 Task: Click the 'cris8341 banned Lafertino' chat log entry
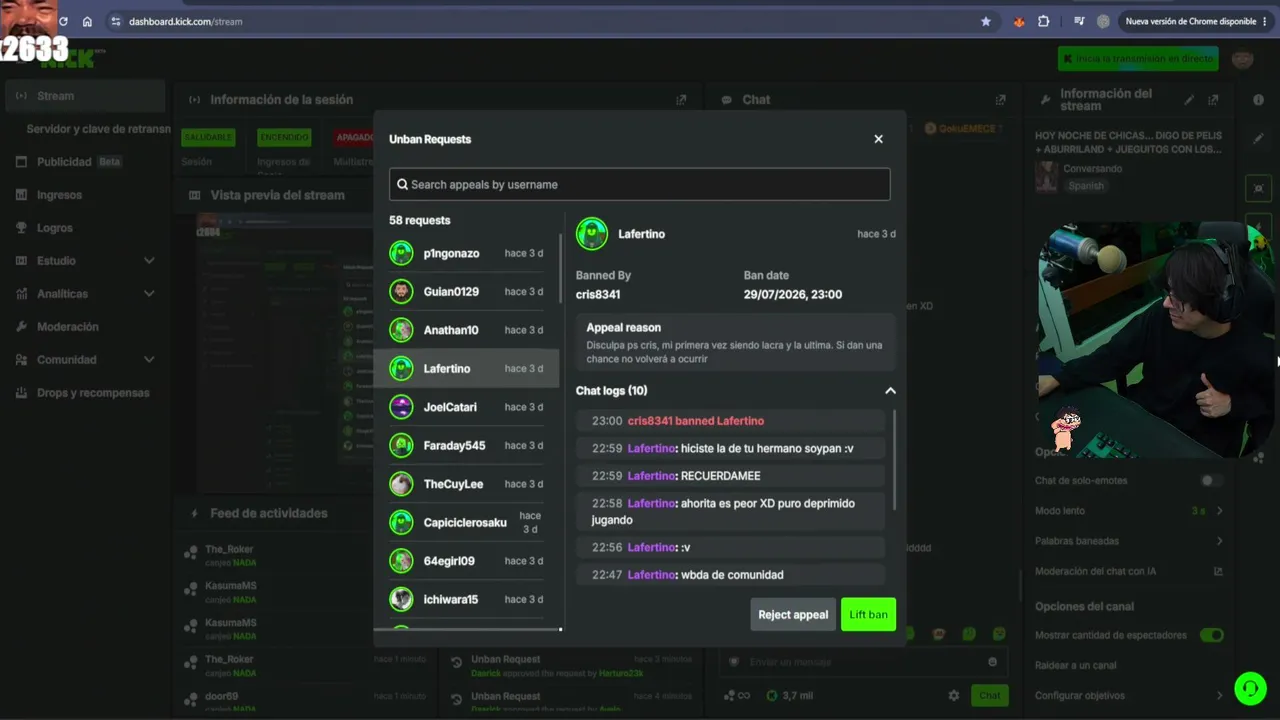point(730,421)
